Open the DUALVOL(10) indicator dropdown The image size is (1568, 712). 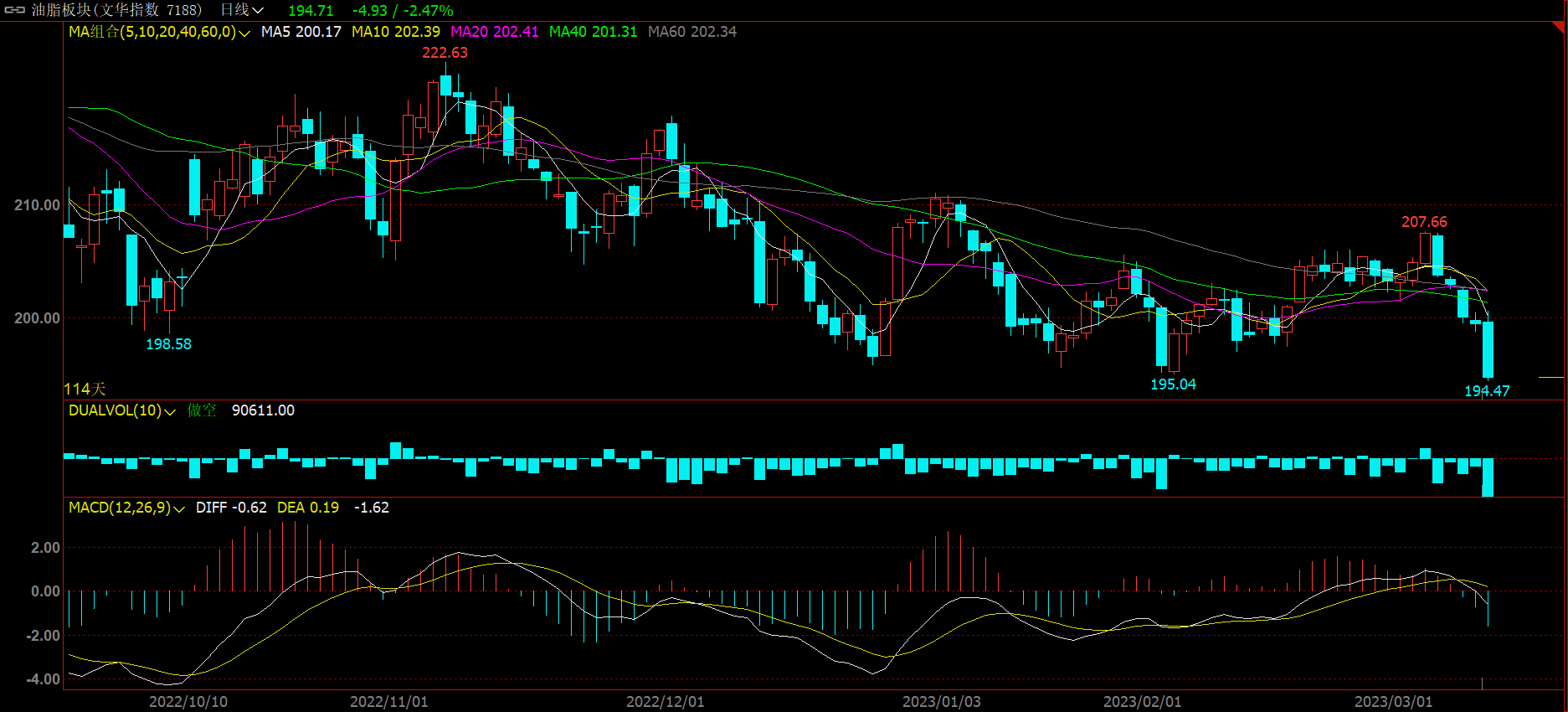coord(122,410)
